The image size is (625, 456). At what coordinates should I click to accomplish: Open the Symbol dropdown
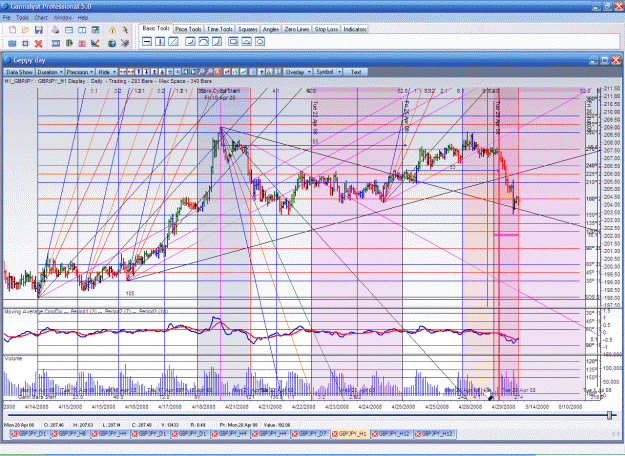click(x=328, y=72)
